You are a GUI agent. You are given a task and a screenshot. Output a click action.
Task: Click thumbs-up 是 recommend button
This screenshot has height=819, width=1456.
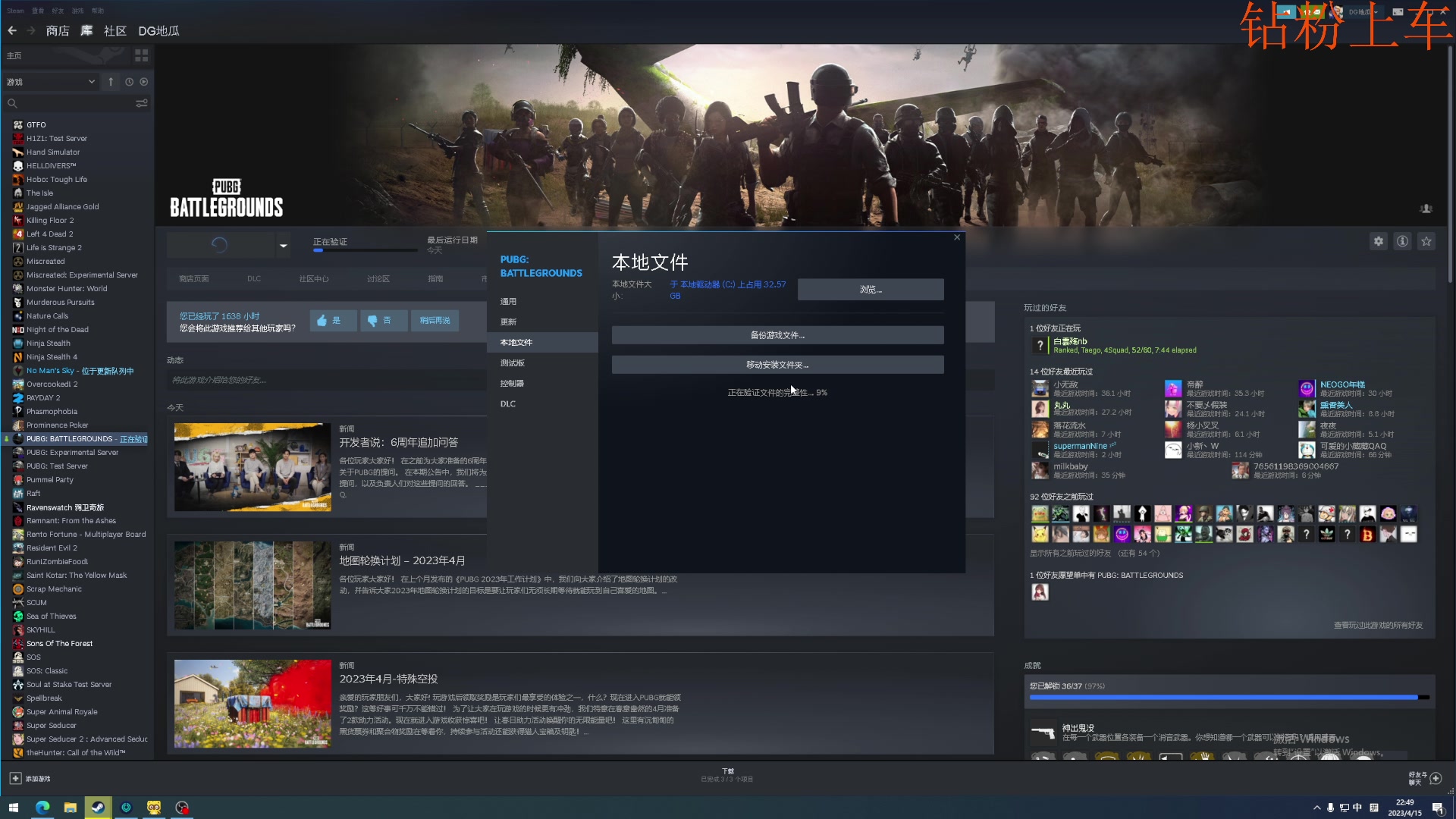coord(333,321)
